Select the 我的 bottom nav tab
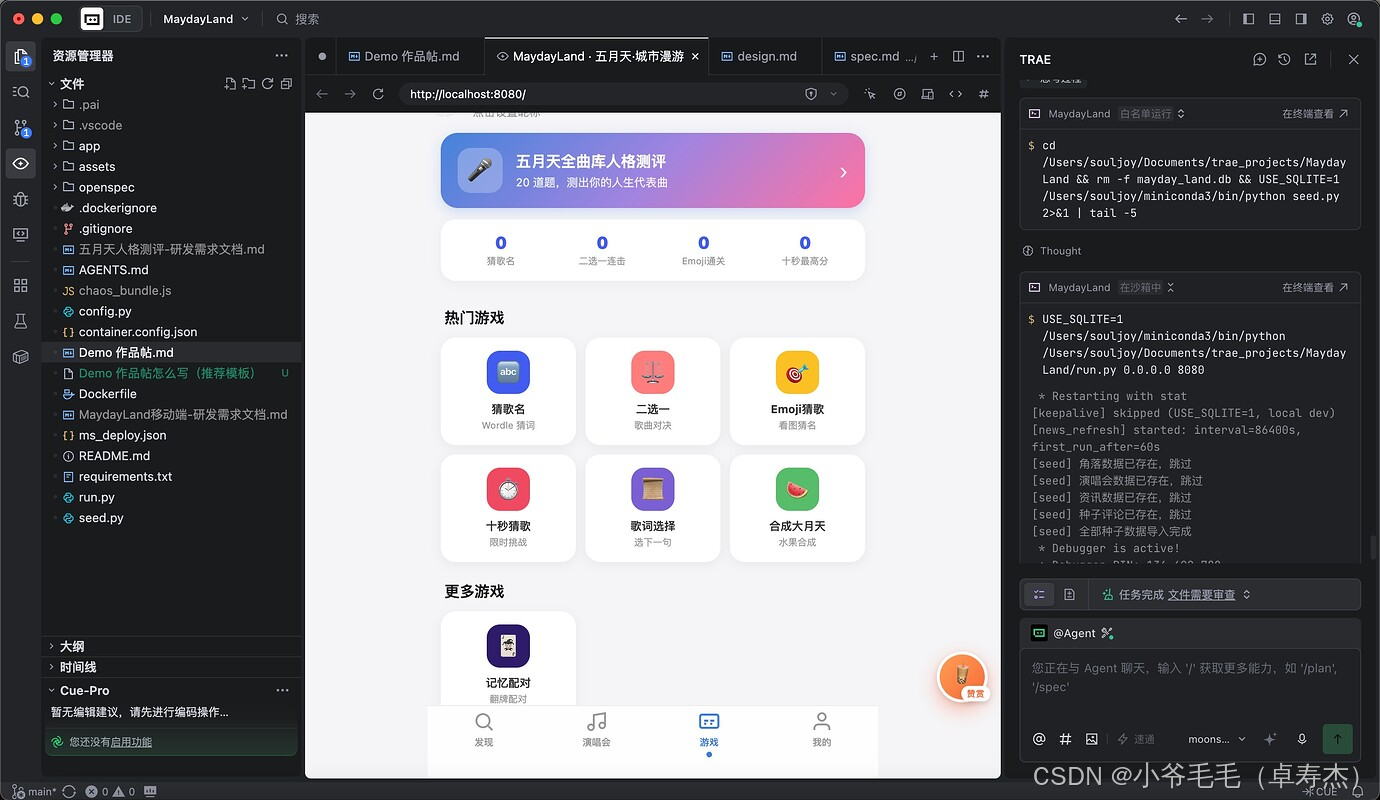 pyautogui.click(x=821, y=730)
